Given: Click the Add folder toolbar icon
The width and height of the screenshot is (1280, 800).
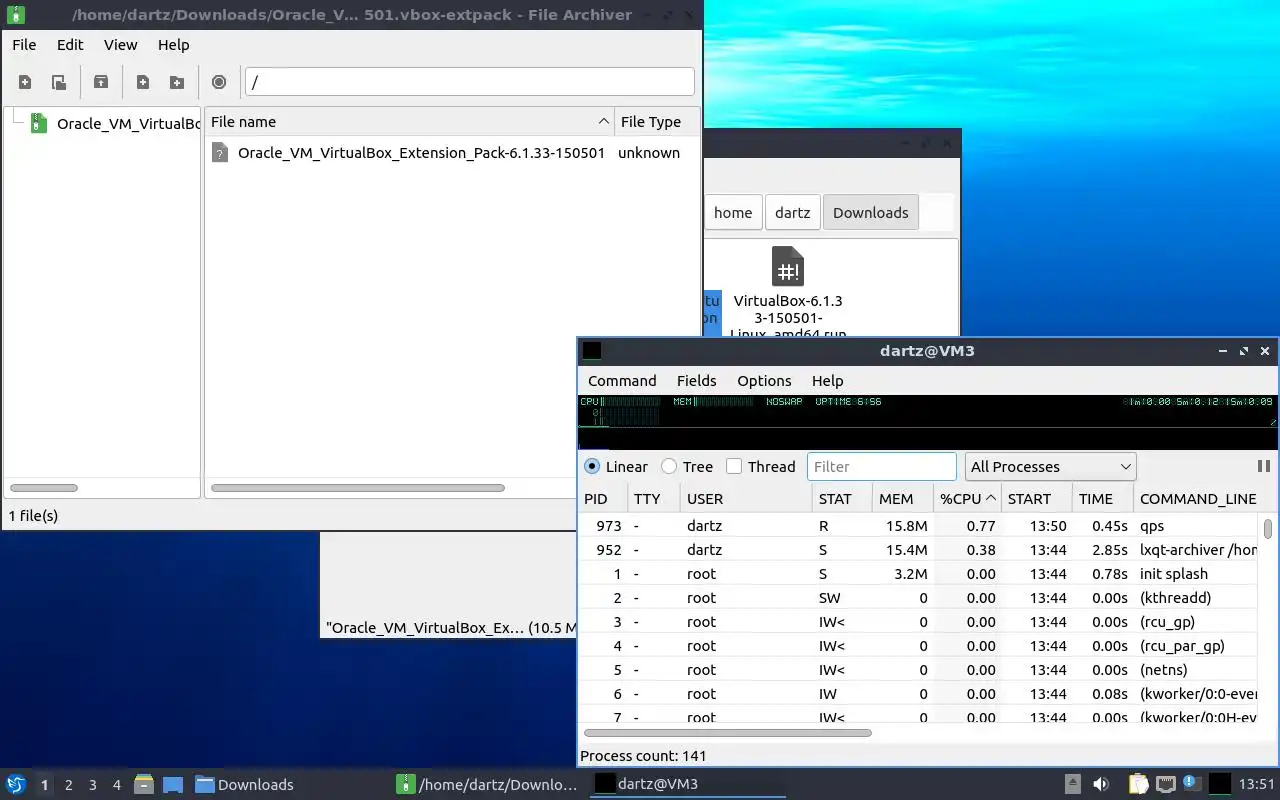Looking at the screenshot, I should pos(177,82).
